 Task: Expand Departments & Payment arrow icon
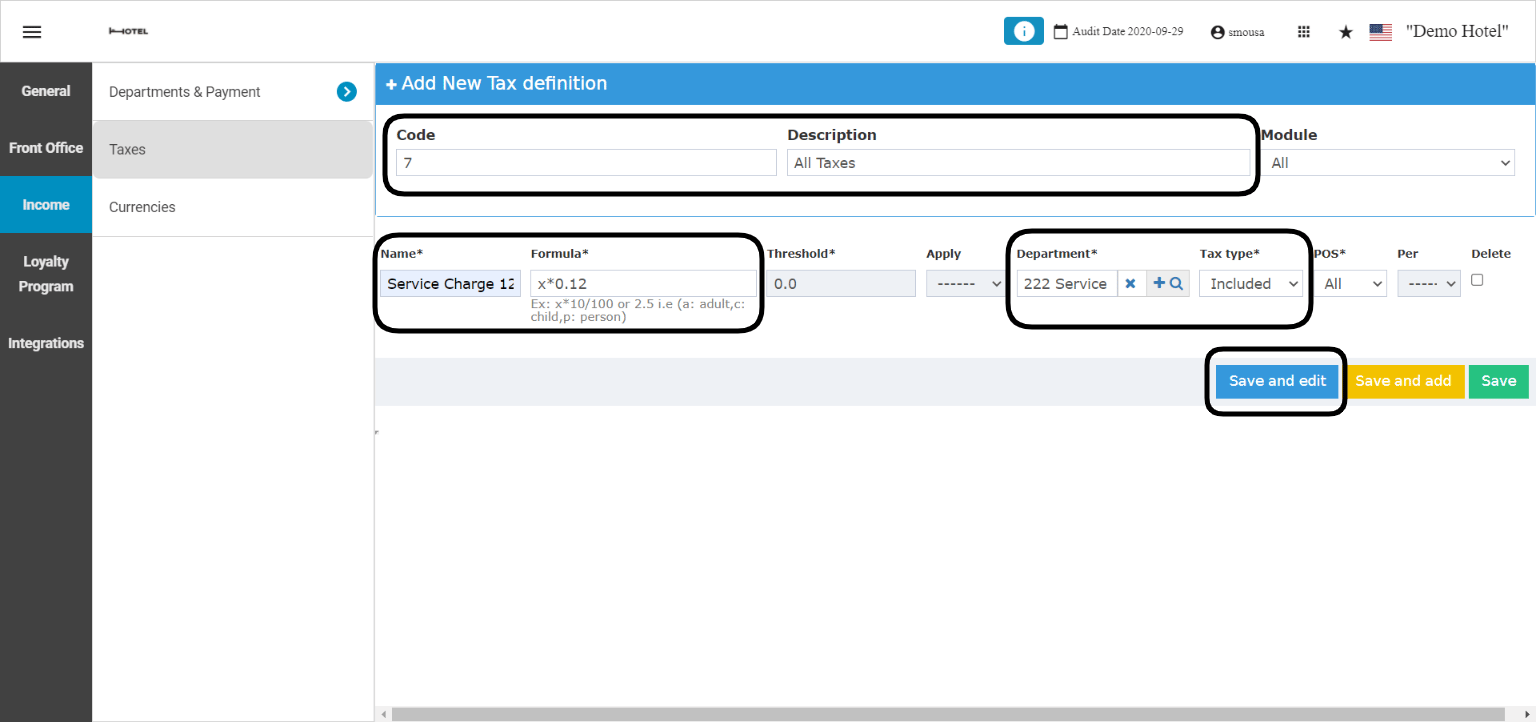coord(347,92)
